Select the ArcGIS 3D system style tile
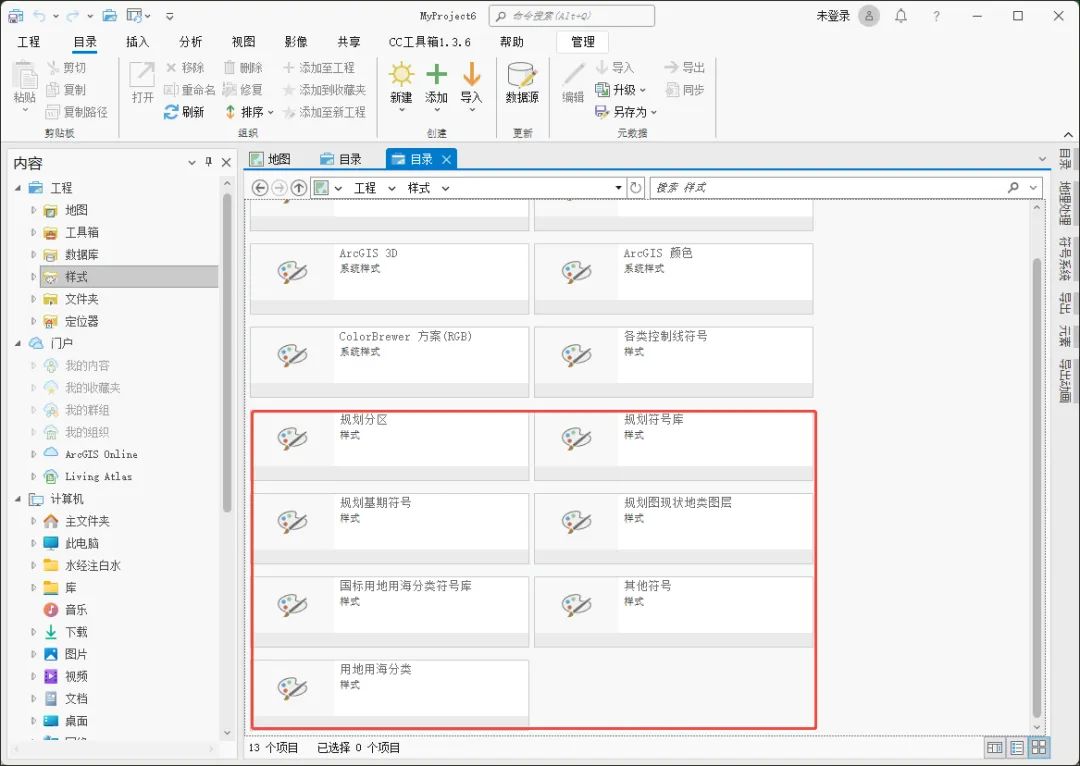The height and width of the screenshot is (766, 1080). pos(389,278)
